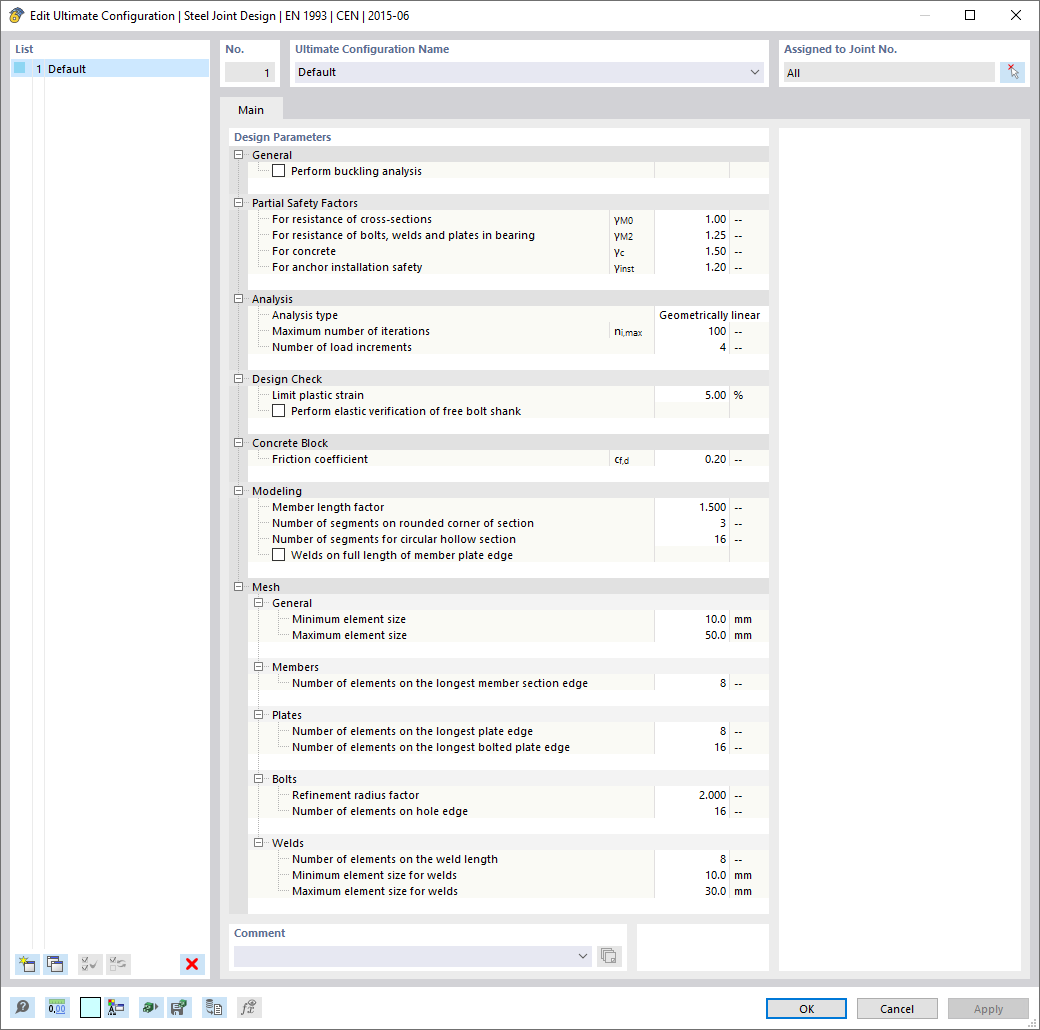The image size is (1040, 1030).
Task: Collapse the Design Check section
Action: pyautogui.click(x=239, y=379)
